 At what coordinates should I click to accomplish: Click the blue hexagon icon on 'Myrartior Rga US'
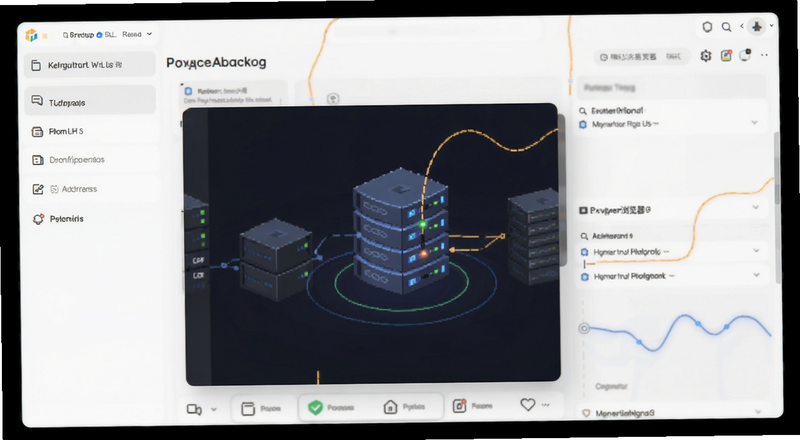583,124
